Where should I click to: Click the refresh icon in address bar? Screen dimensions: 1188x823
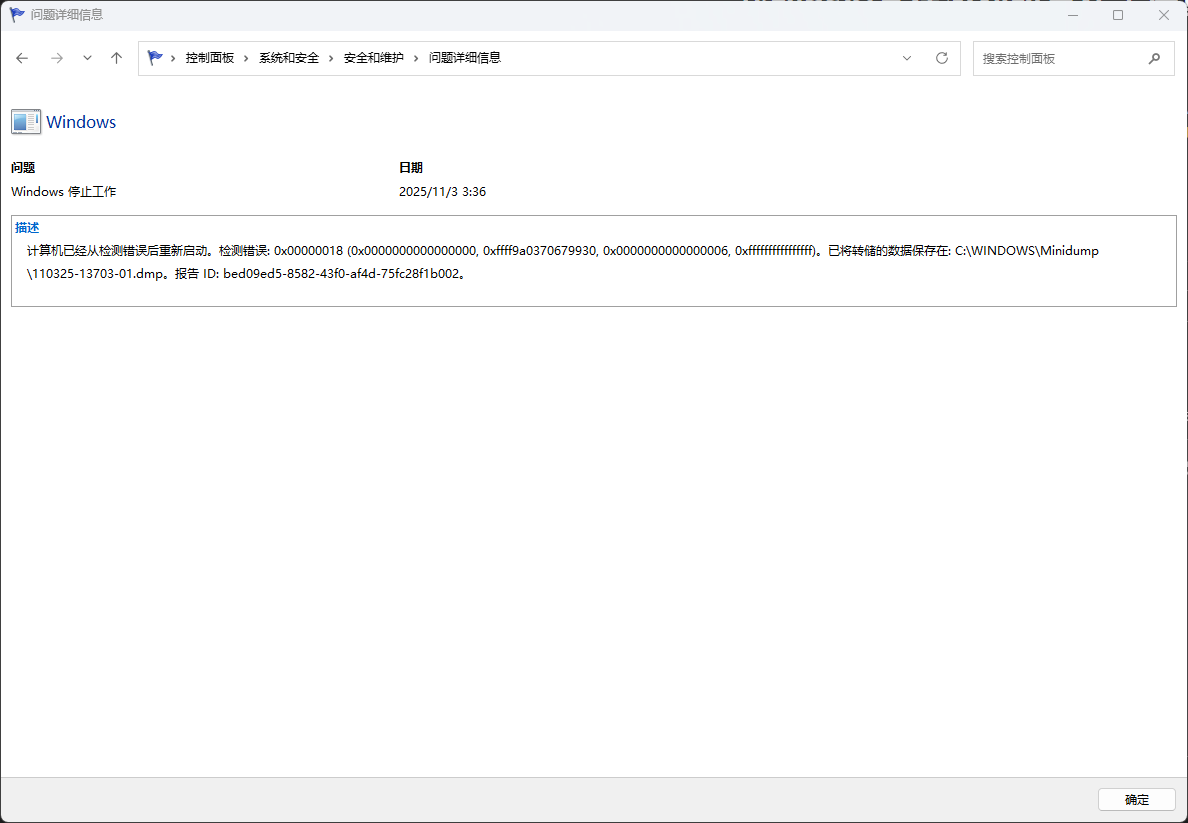click(941, 58)
